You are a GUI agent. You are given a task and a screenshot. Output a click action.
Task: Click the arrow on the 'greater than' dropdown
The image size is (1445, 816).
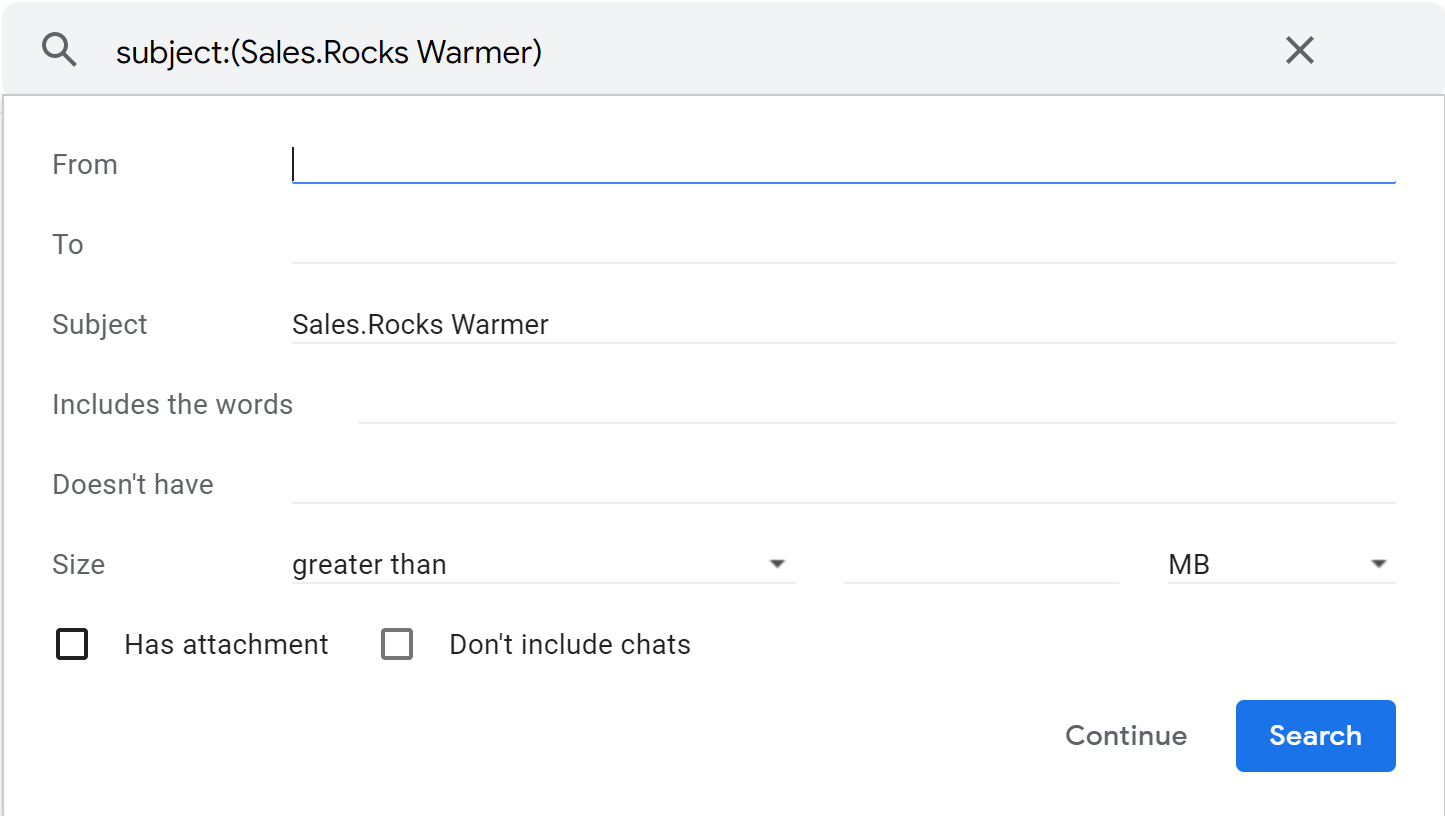click(x=777, y=564)
